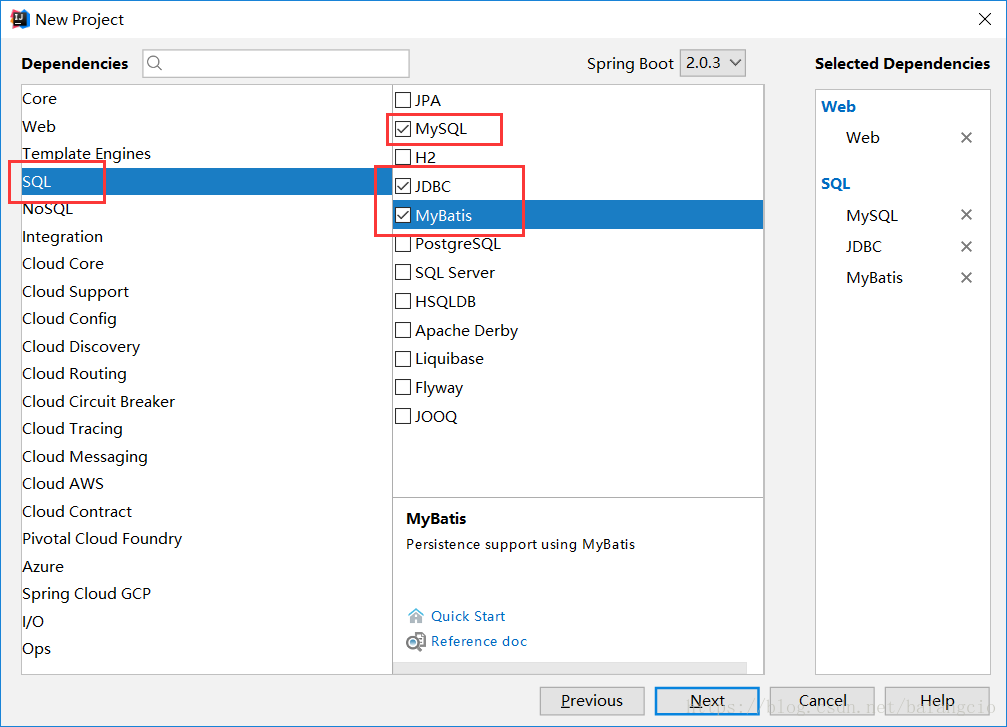Cancel the New Project wizard

click(x=822, y=701)
